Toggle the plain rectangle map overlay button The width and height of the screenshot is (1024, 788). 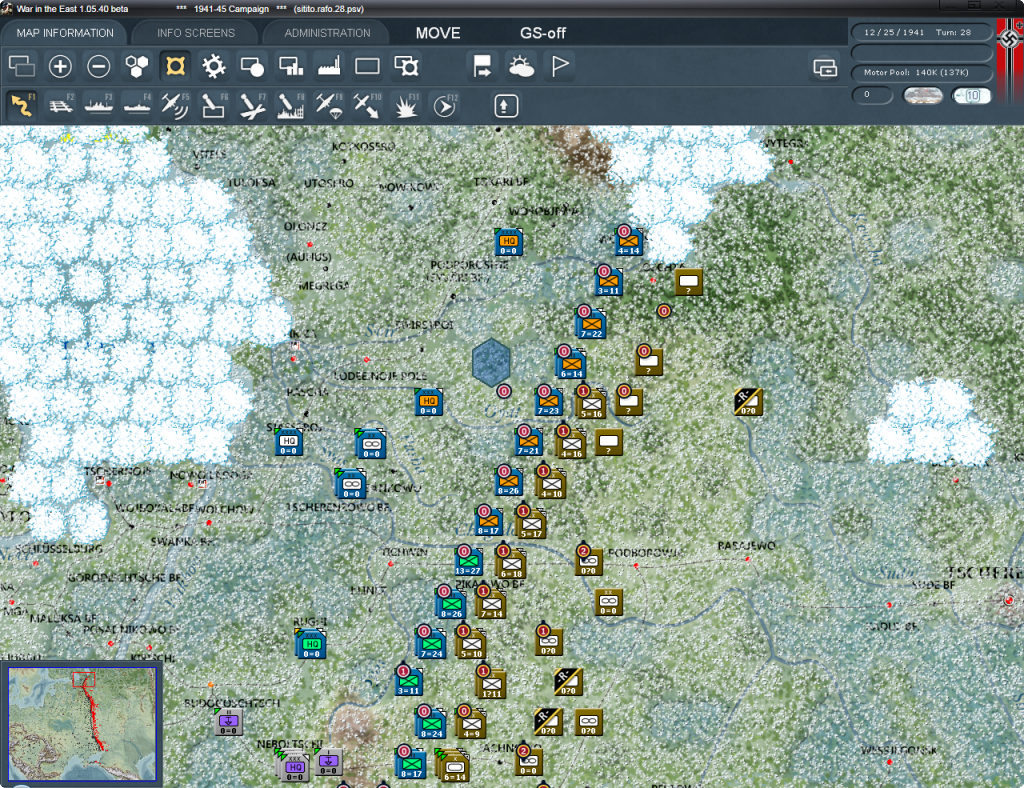pos(367,66)
